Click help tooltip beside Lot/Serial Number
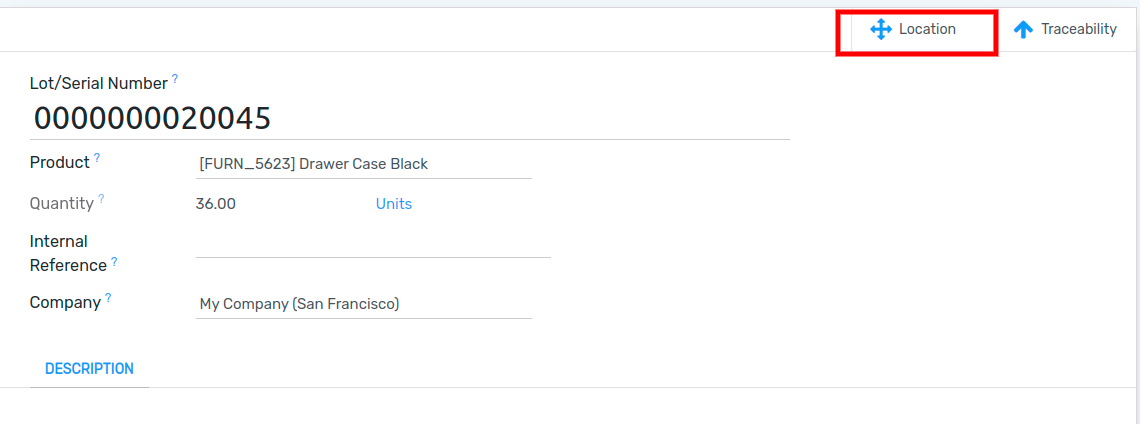This screenshot has height=424, width=1140. [174, 79]
